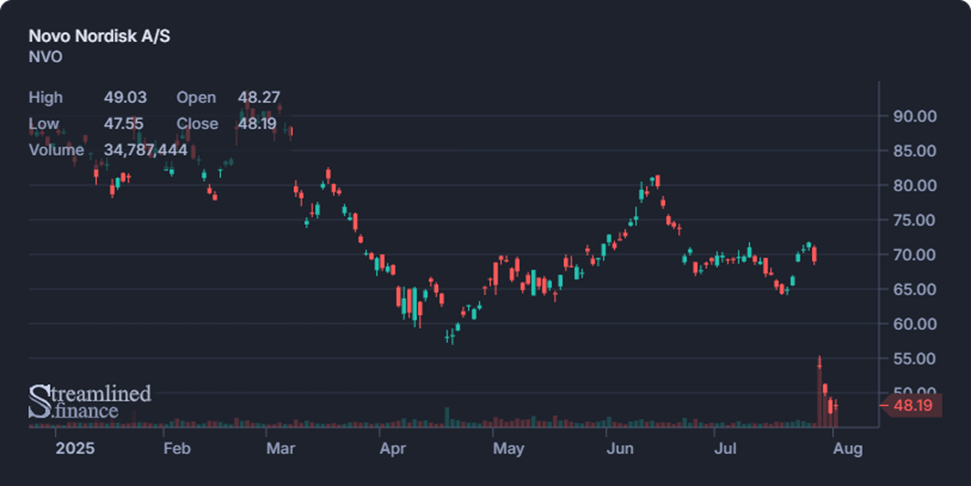971x486 pixels.
Task: Click the tallest green volume bar in April
Action: pyautogui.click(x=447, y=417)
